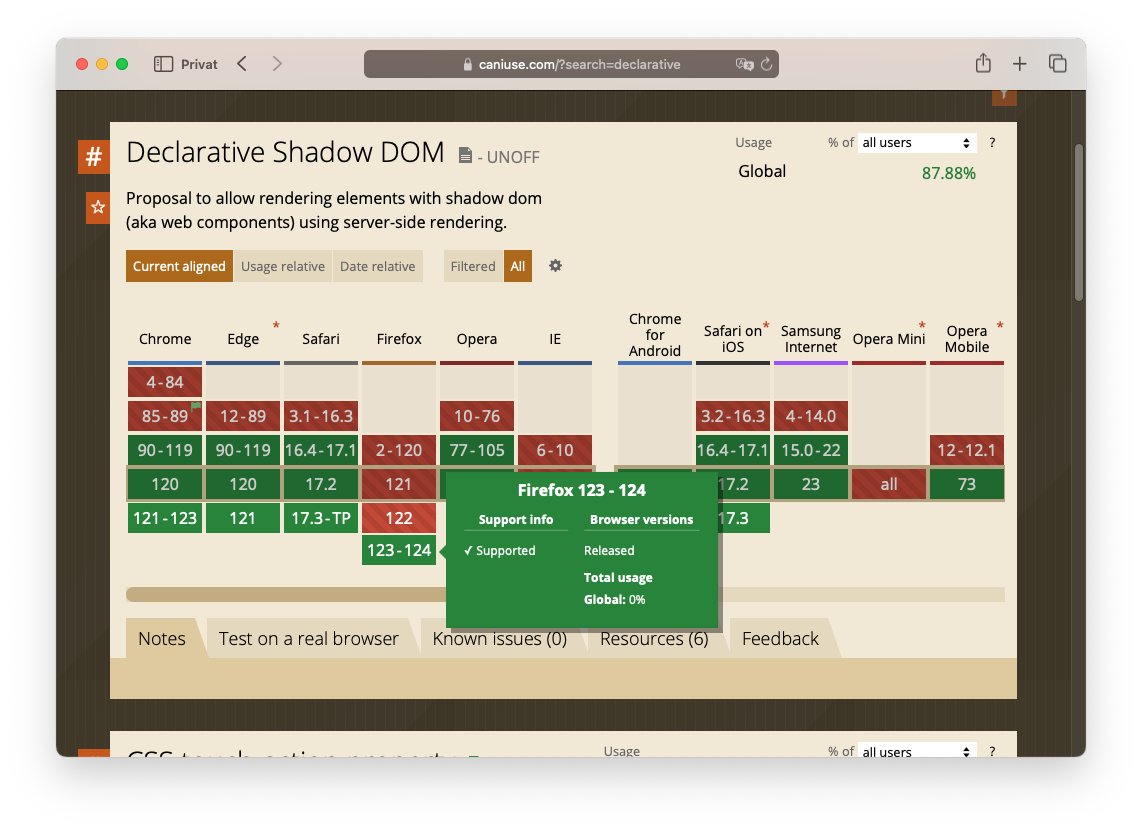Select Chrome 121-123 version cell
The width and height of the screenshot is (1142, 831).
(165, 518)
